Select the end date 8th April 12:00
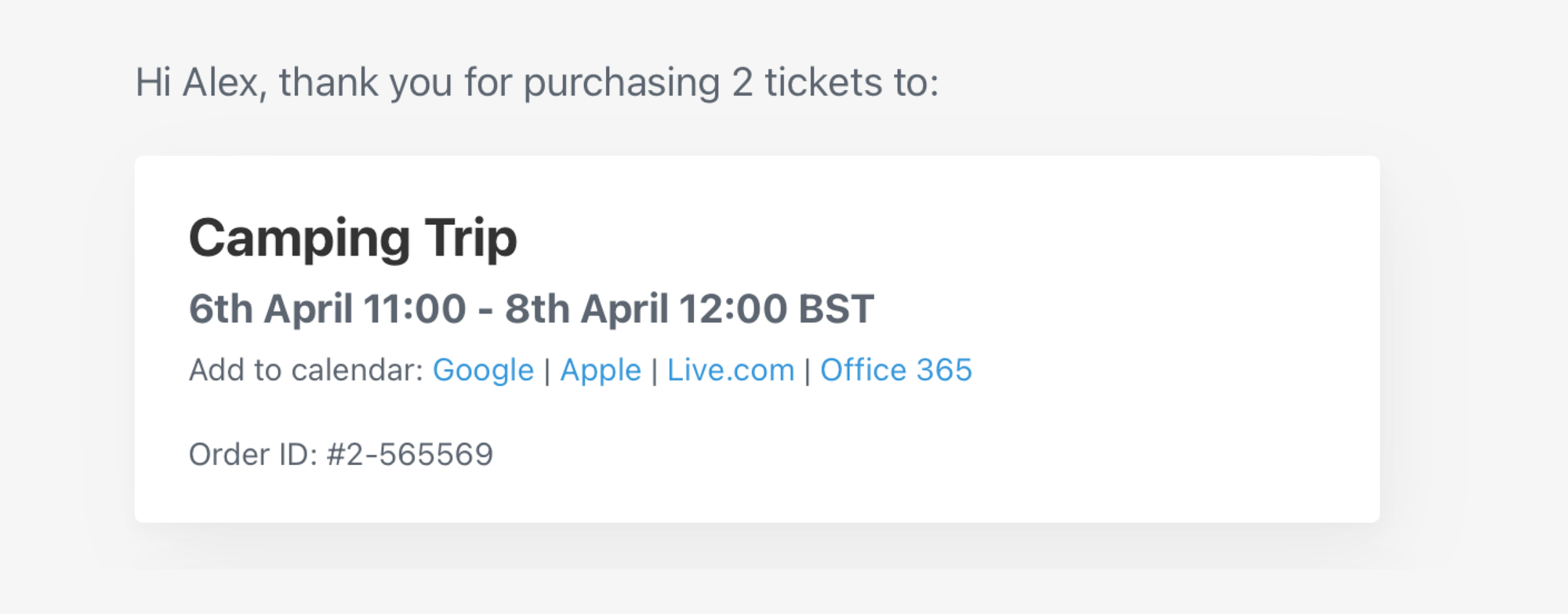Viewport: 1568px width, 614px height. tap(646, 309)
